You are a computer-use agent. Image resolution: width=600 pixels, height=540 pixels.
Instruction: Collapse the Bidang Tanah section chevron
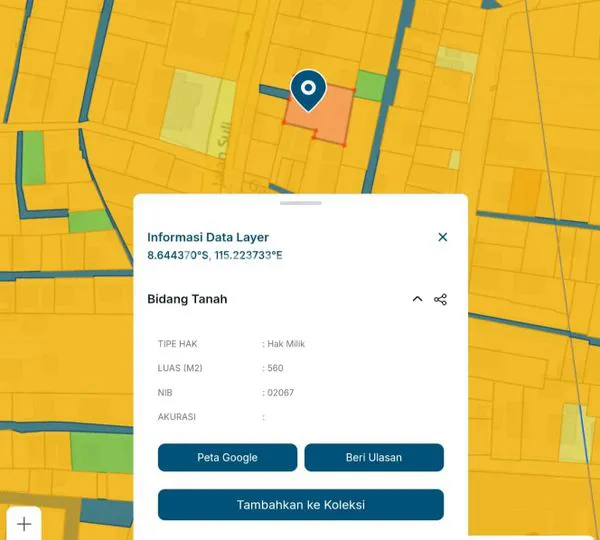tap(417, 299)
